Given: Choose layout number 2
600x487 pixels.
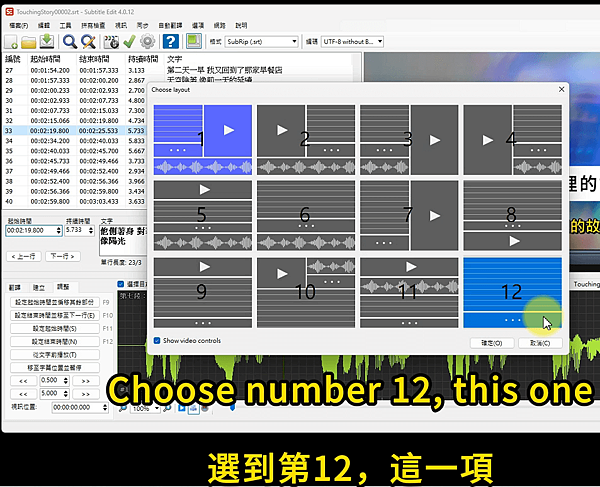Looking at the screenshot, I should (x=306, y=140).
